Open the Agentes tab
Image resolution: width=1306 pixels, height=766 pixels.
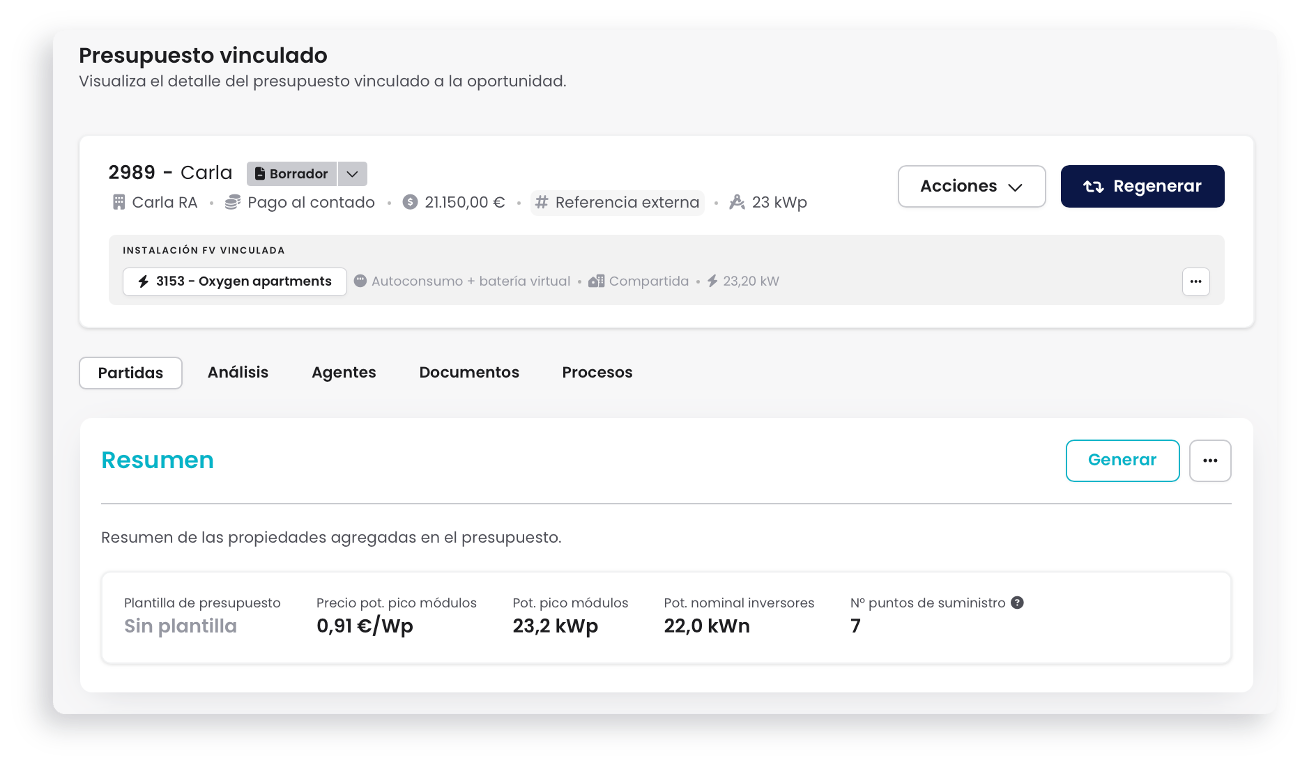[344, 372]
